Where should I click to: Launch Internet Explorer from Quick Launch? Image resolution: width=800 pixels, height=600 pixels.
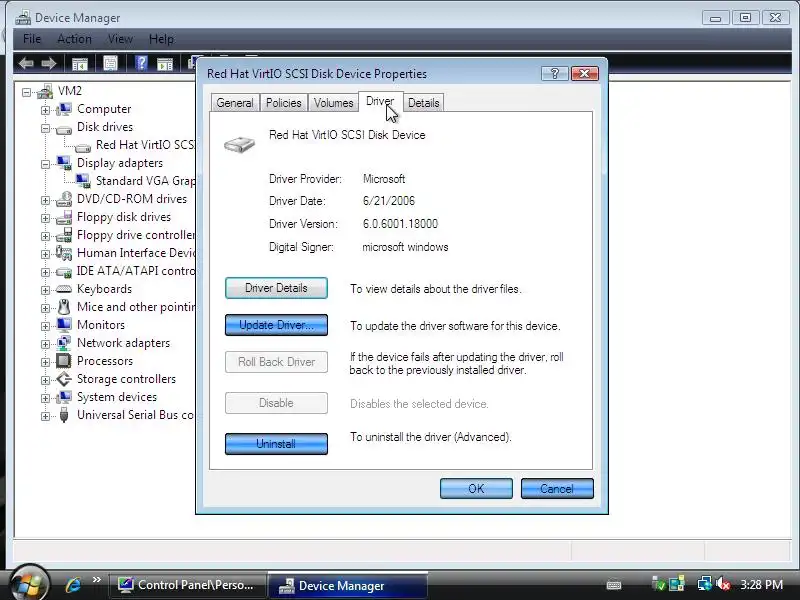[x=73, y=584]
